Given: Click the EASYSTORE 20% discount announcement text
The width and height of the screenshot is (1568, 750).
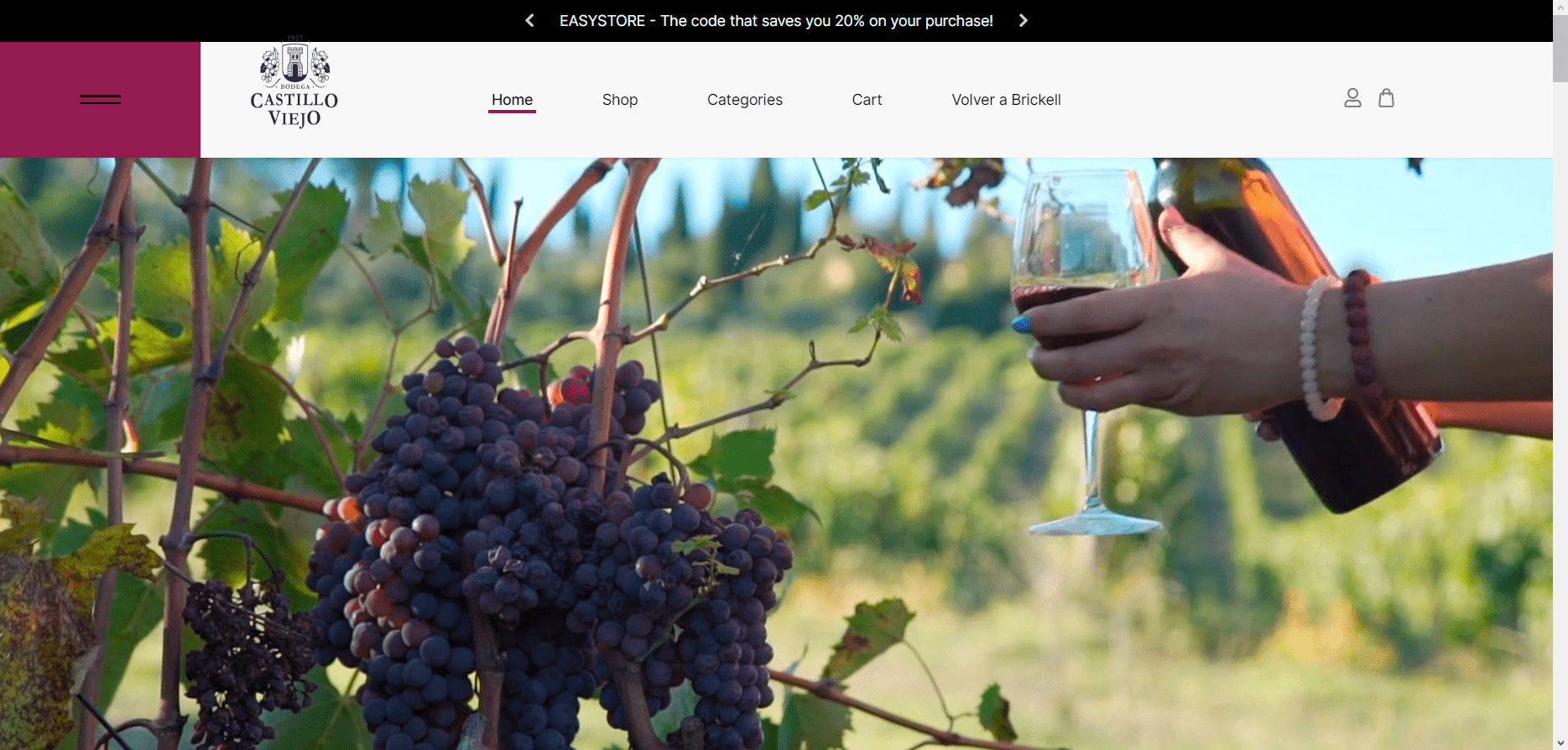Looking at the screenshot, I should point(776,21).
